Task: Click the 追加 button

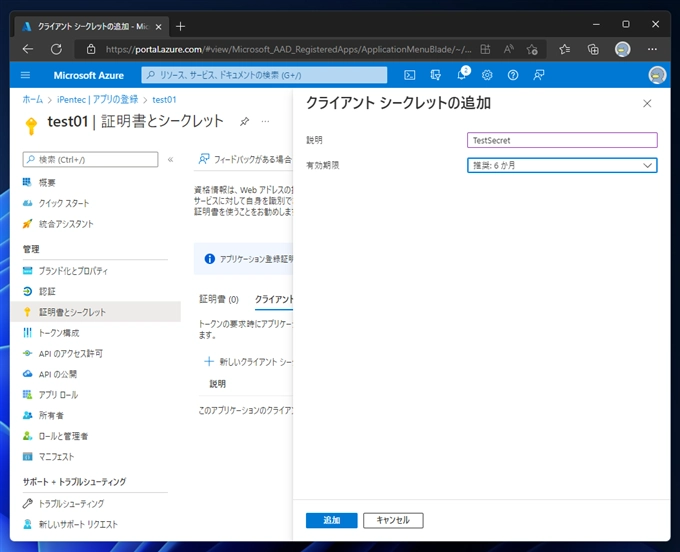Action: (331, 520)
